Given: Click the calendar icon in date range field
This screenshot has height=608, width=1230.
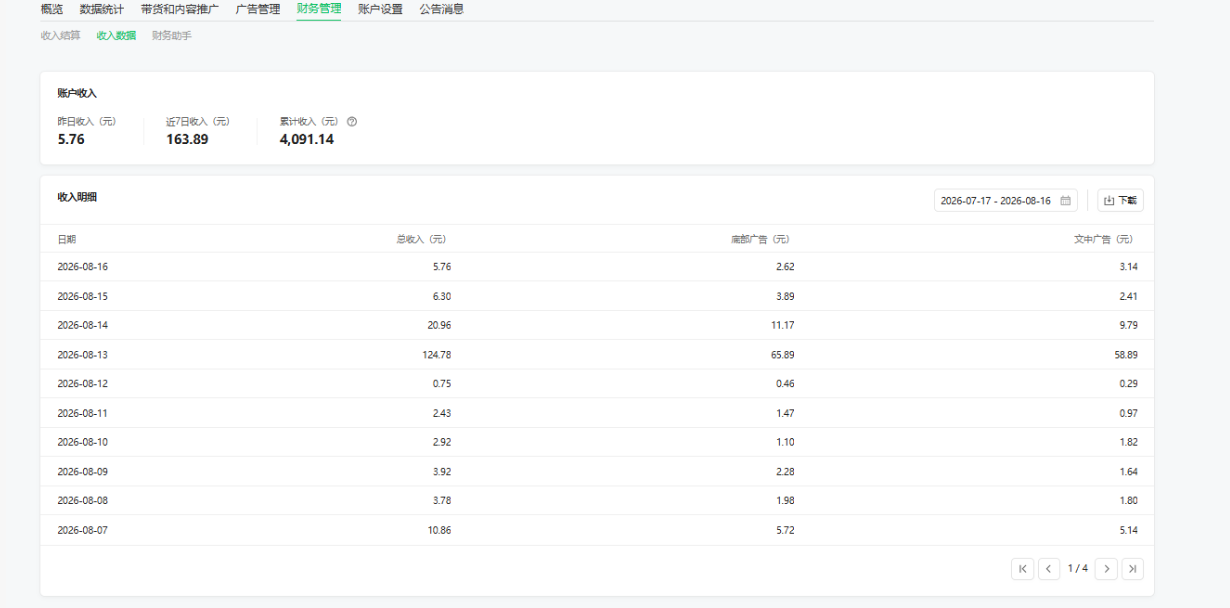Looking at the screenshot, I should tap(1065, 200).
